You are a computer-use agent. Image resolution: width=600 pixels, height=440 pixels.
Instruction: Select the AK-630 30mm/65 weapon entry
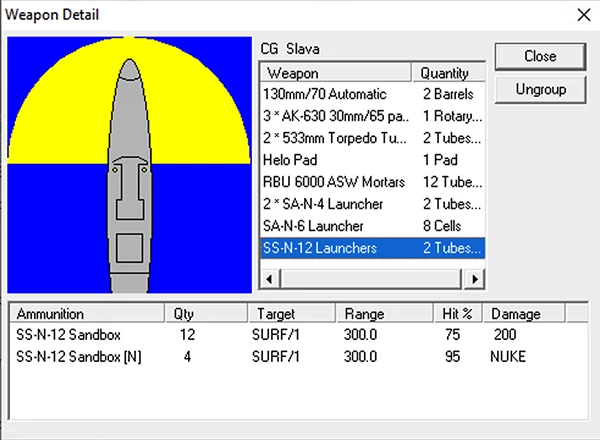click(x=334, y=115)
